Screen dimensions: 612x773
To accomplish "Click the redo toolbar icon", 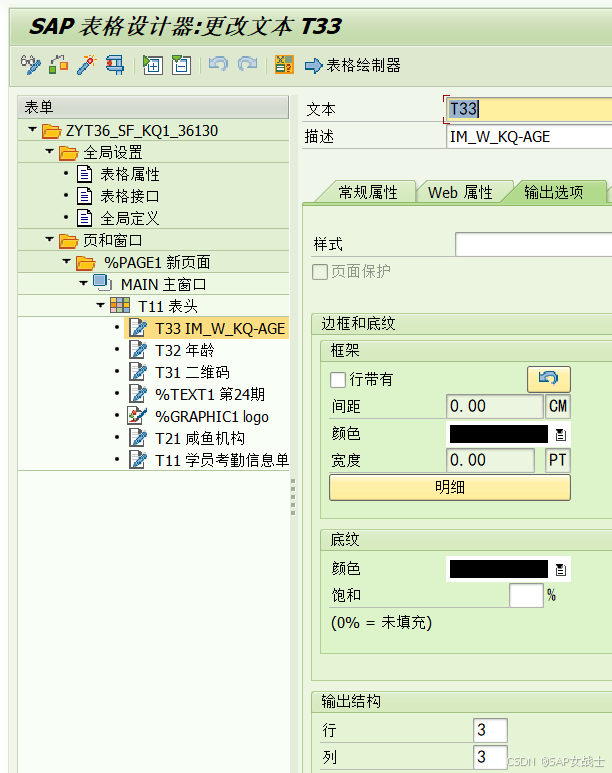I will [x=248, y=65].
